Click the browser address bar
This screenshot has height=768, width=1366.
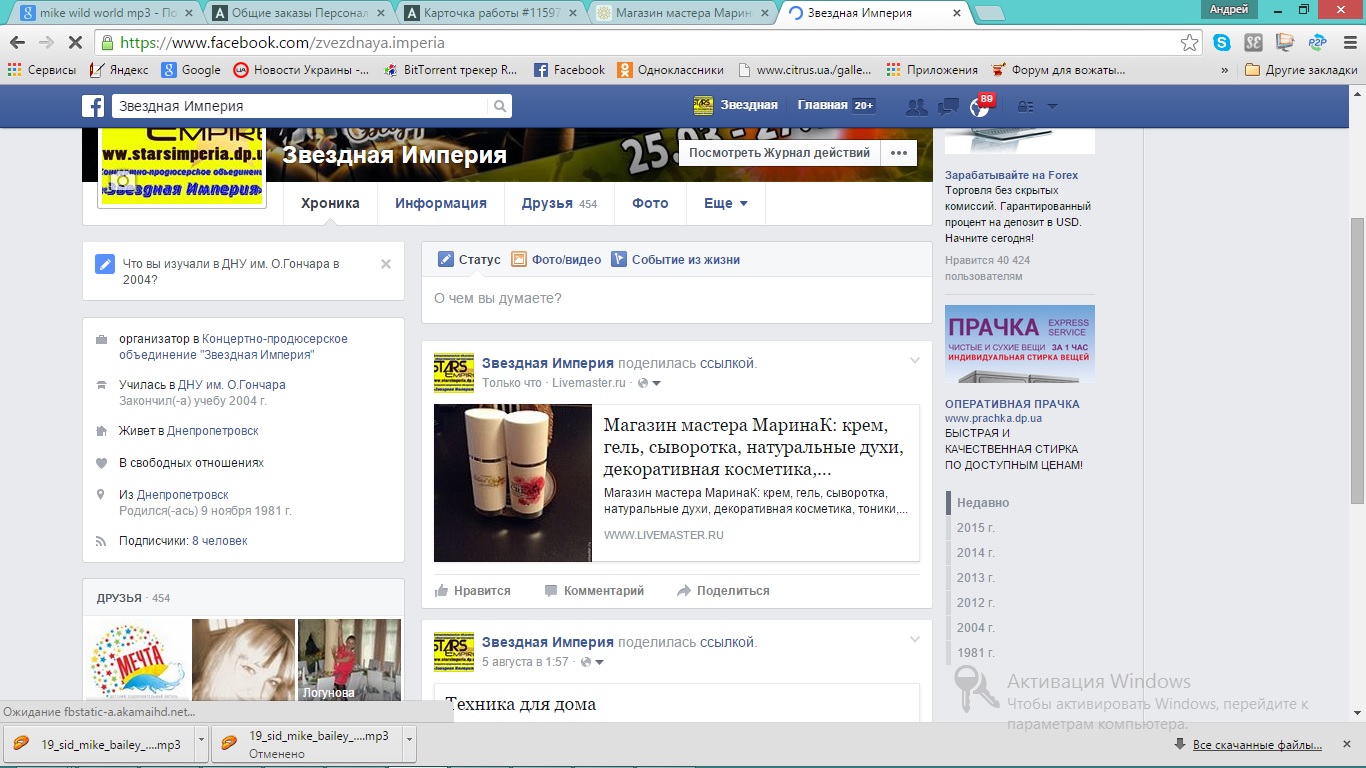640,43
